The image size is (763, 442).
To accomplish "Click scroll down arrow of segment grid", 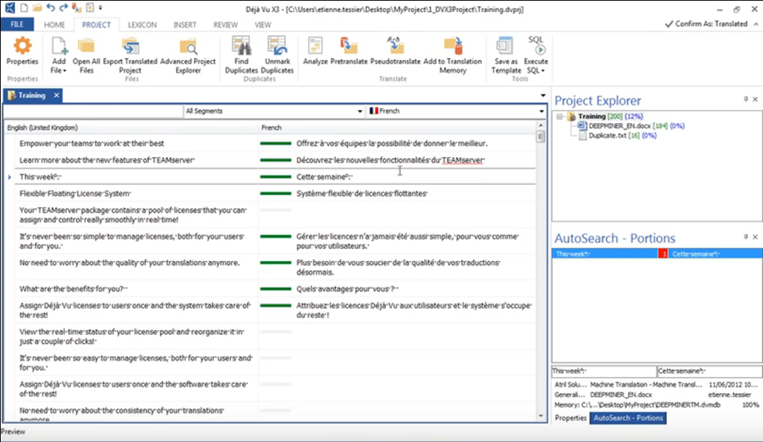I will tap(541, 416).
